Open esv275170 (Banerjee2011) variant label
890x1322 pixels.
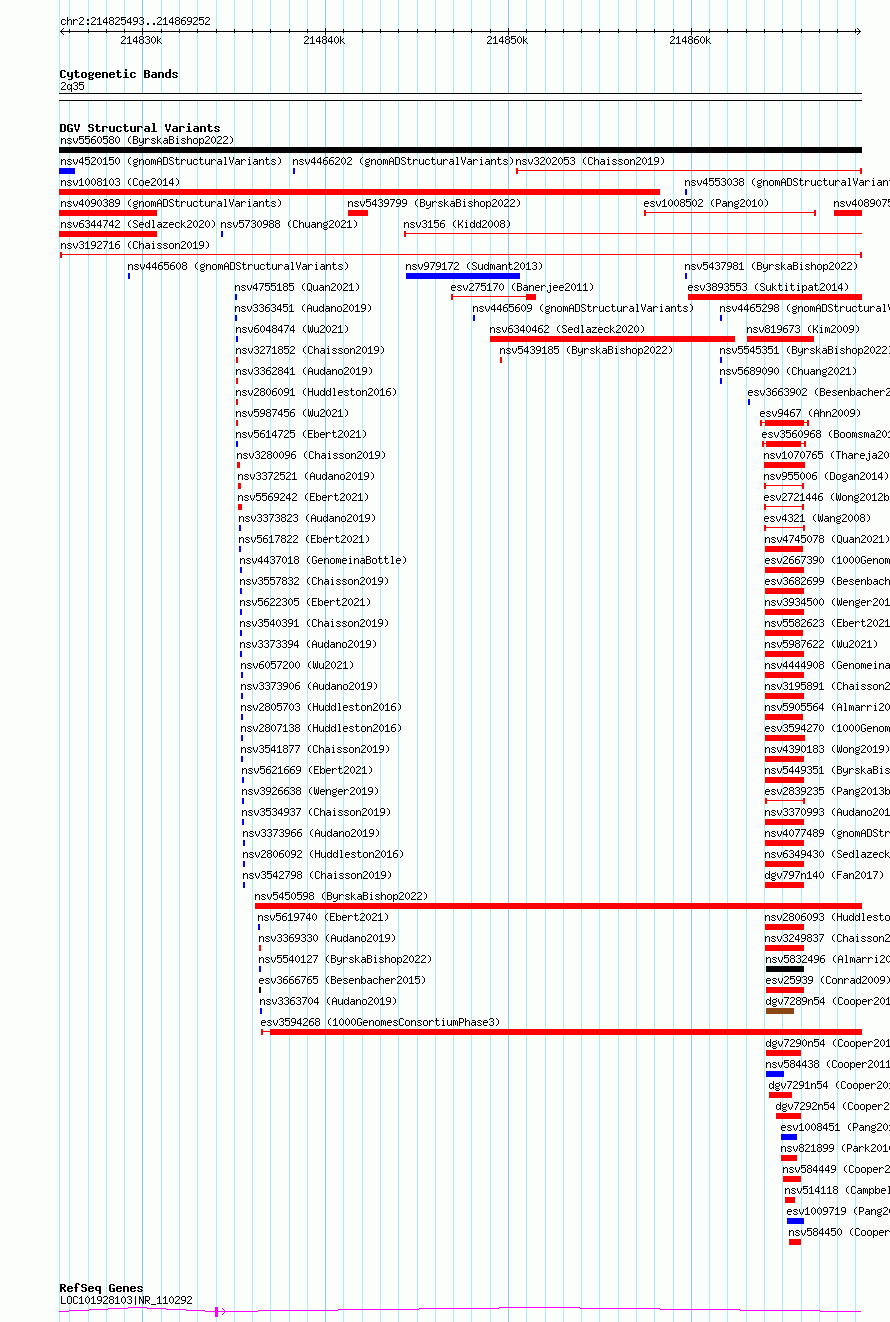pyautogui.click(x=522, y=287)
